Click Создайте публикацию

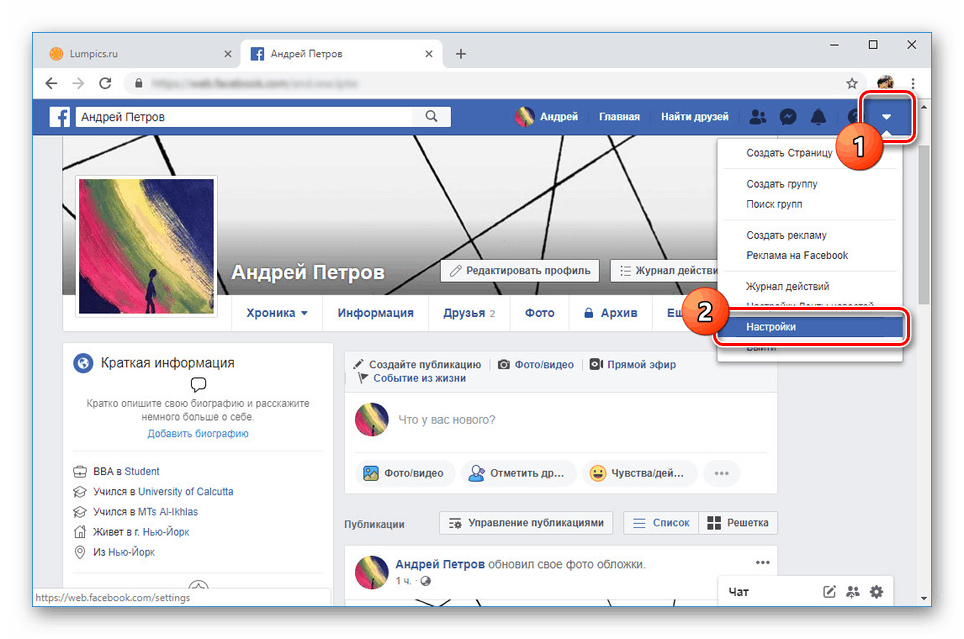pos(417,365)
